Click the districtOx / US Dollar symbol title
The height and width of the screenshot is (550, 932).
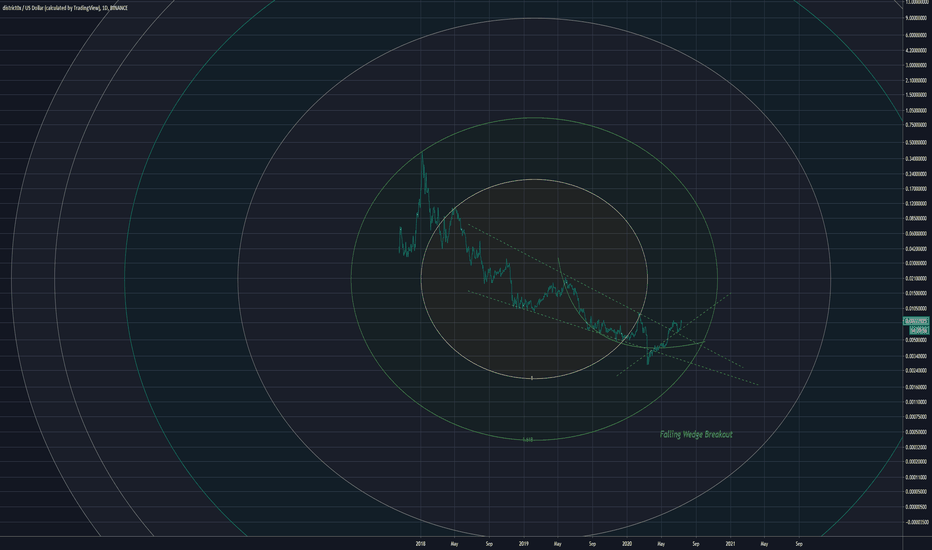65,8
